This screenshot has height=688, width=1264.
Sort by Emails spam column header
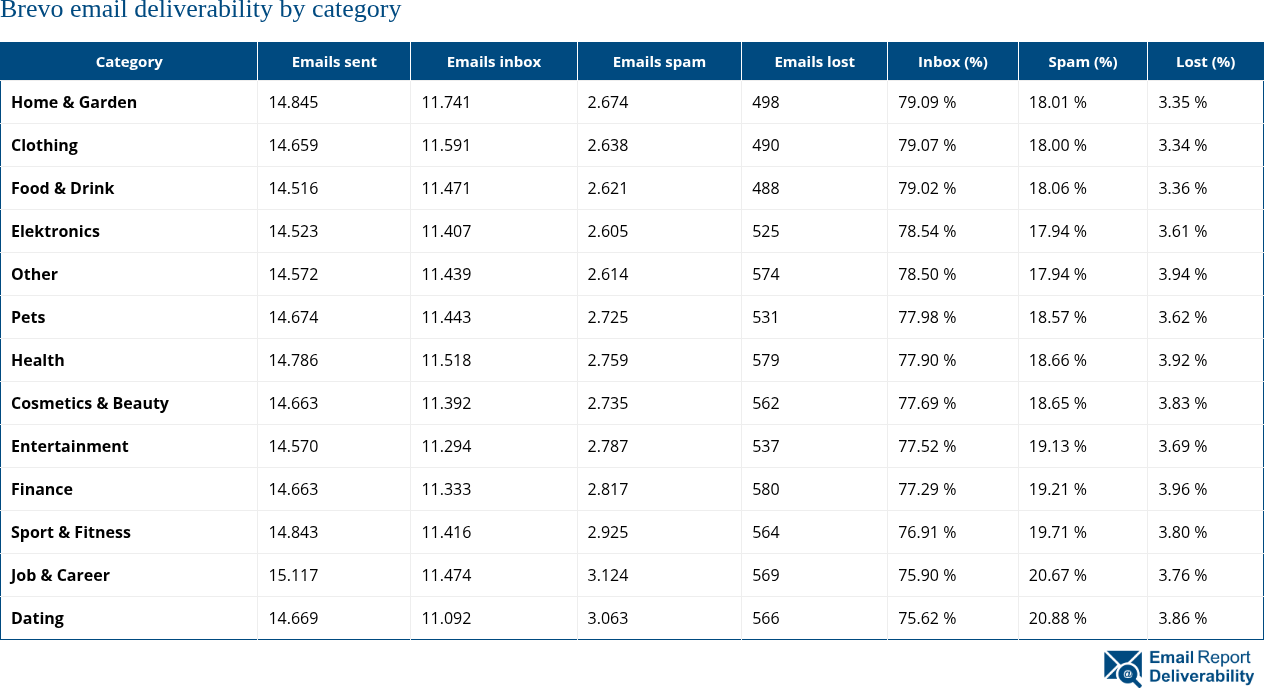(x=658, y=61)
